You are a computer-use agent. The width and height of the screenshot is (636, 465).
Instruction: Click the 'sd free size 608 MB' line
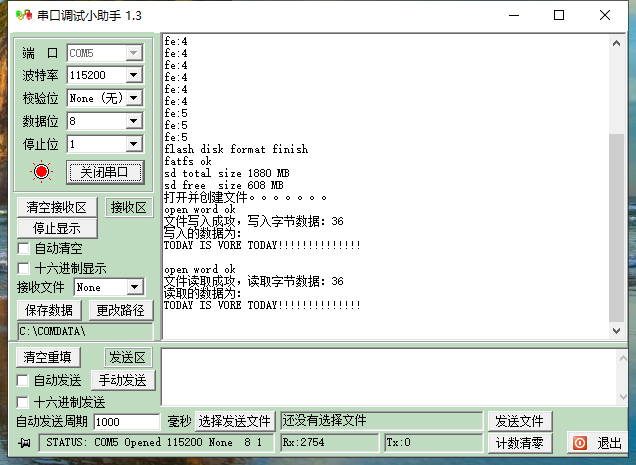224,185
